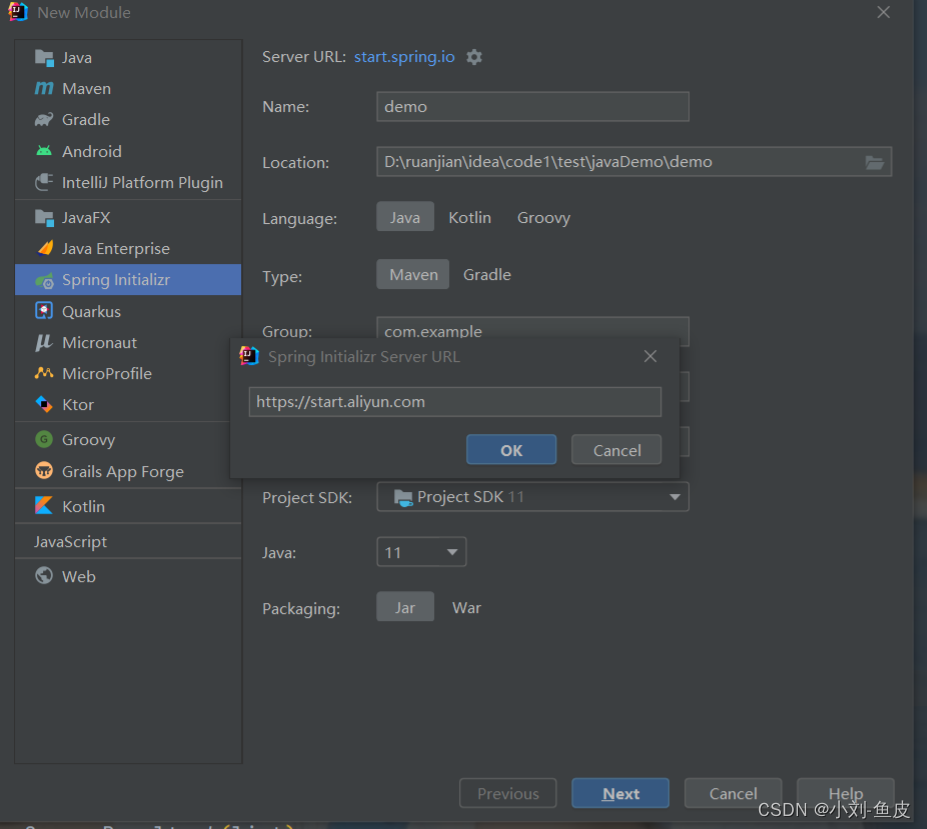Select Quarkus module type
The width and height of the screenshot is (927, 829).
click(128, 312)
